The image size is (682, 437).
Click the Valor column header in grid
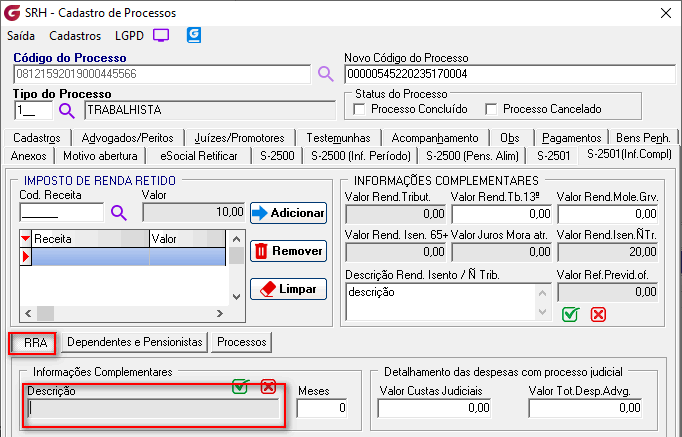click(x=187, y=239)
